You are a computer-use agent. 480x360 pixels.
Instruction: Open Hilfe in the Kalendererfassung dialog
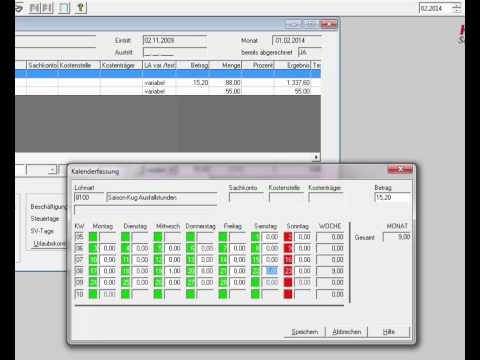coord(389,332)
